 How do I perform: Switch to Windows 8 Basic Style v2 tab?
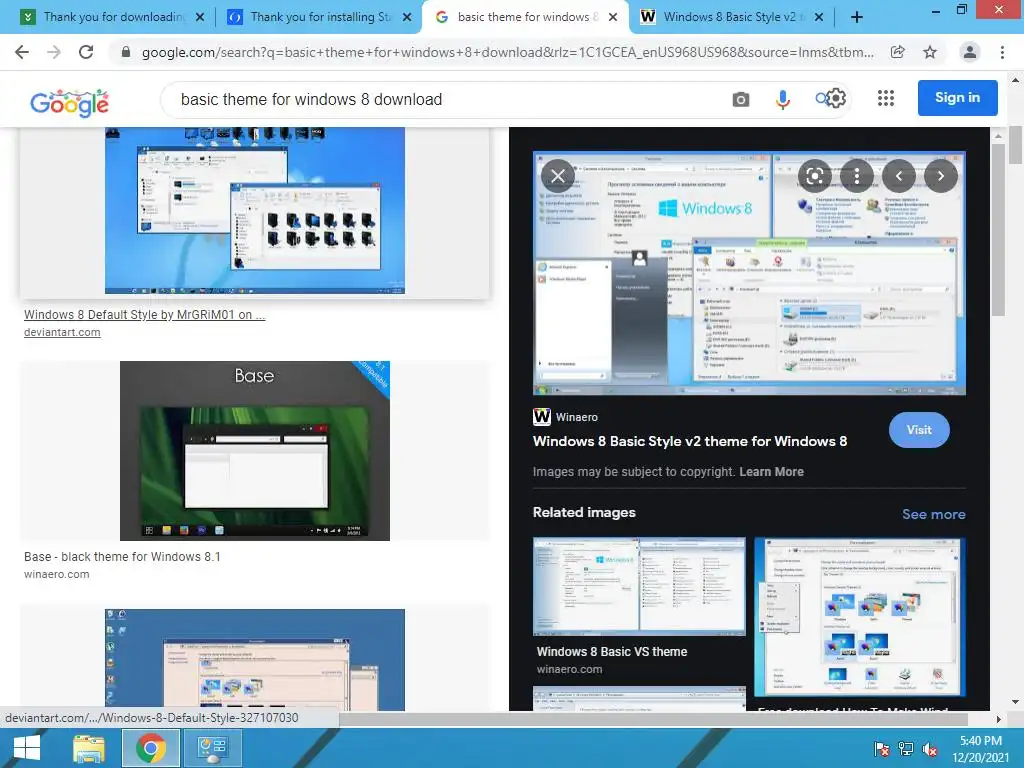tap(731, 17)
